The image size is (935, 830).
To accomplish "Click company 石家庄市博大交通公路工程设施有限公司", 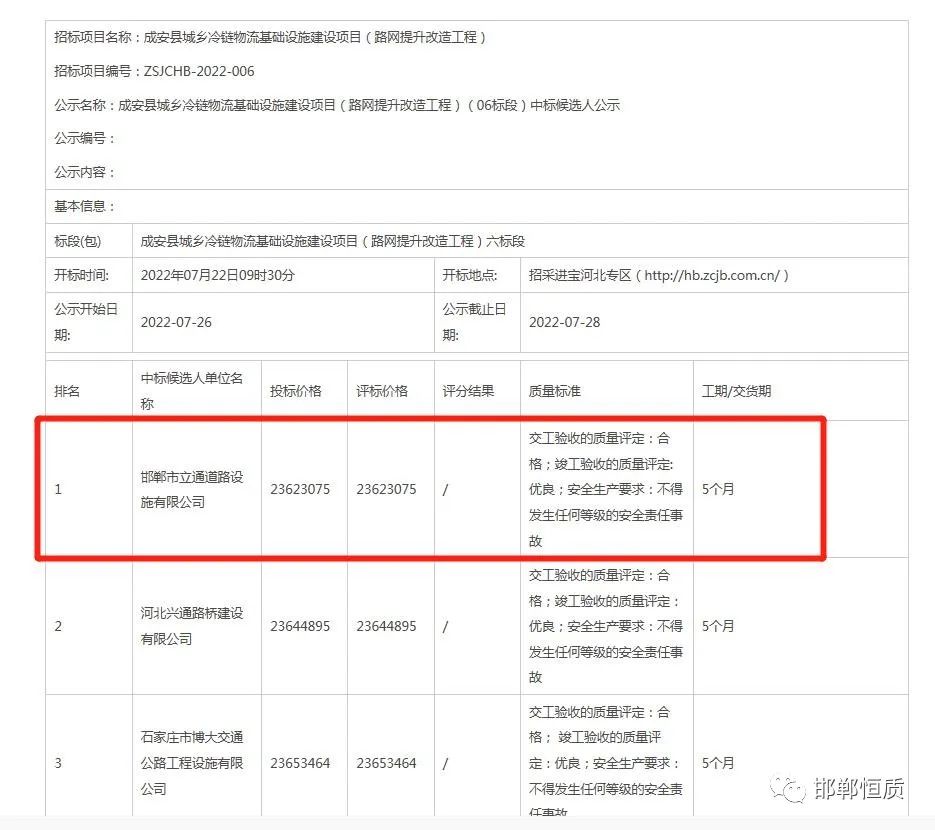I will point(191,763).
